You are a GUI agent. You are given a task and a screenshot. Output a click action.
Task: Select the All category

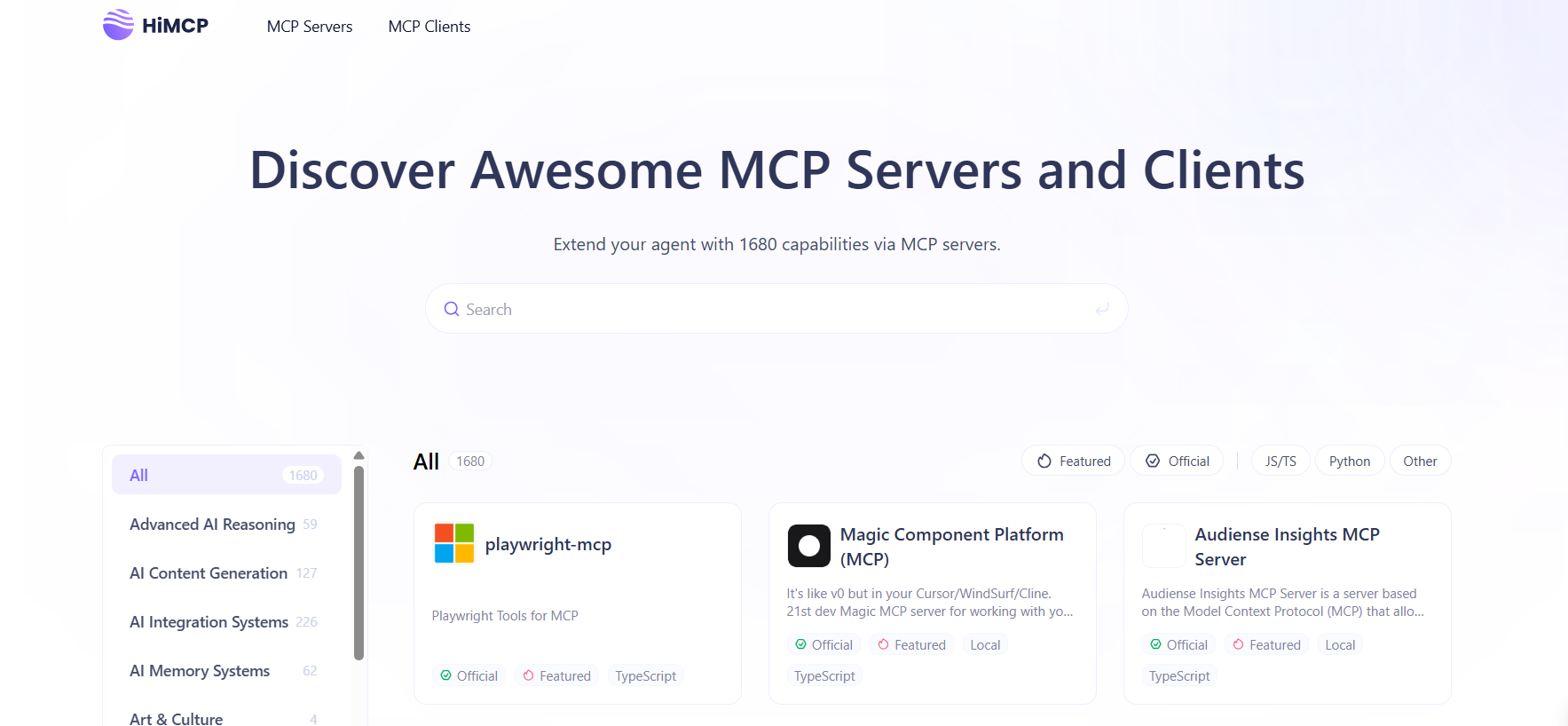tap(226, 475)
